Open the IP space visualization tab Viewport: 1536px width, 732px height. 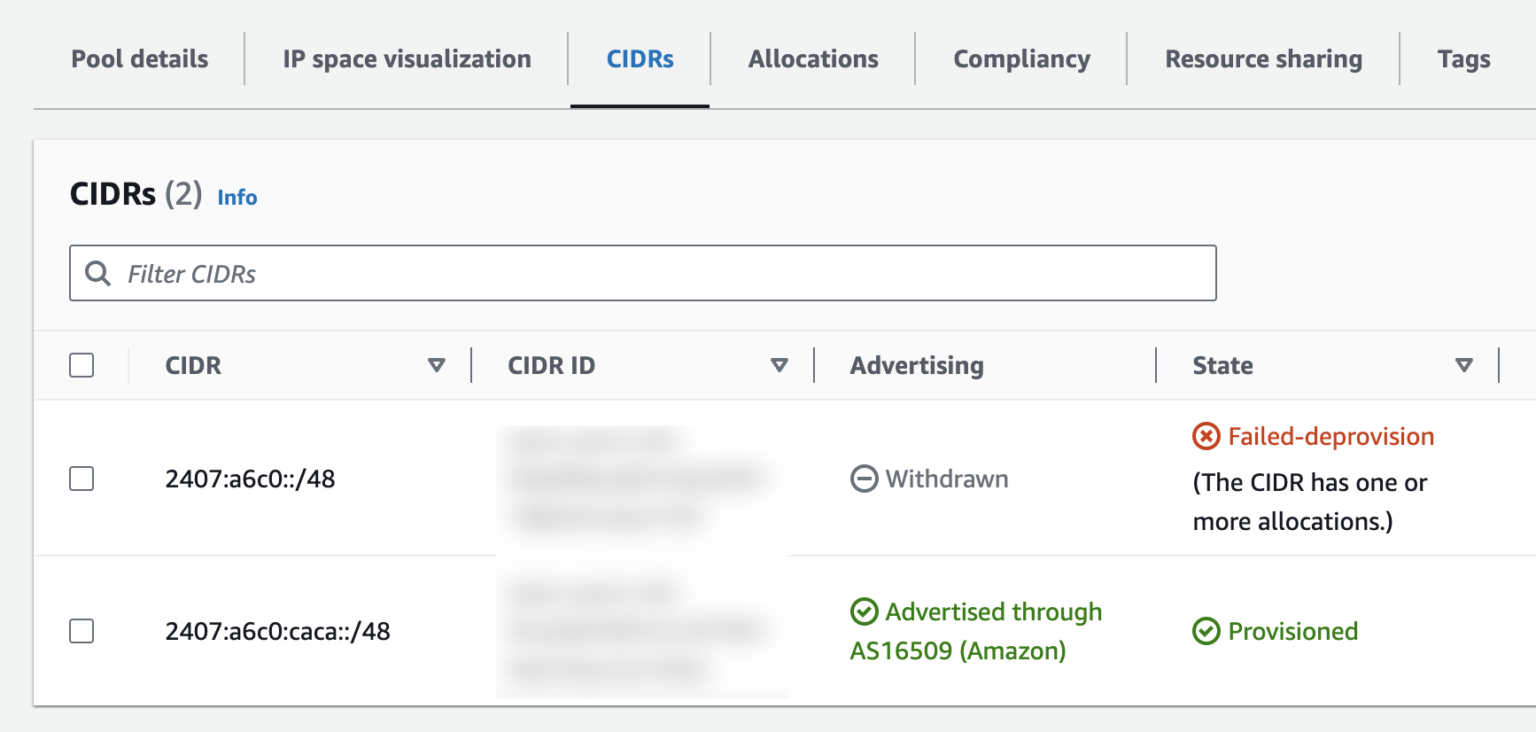click(x=406, y=59)
